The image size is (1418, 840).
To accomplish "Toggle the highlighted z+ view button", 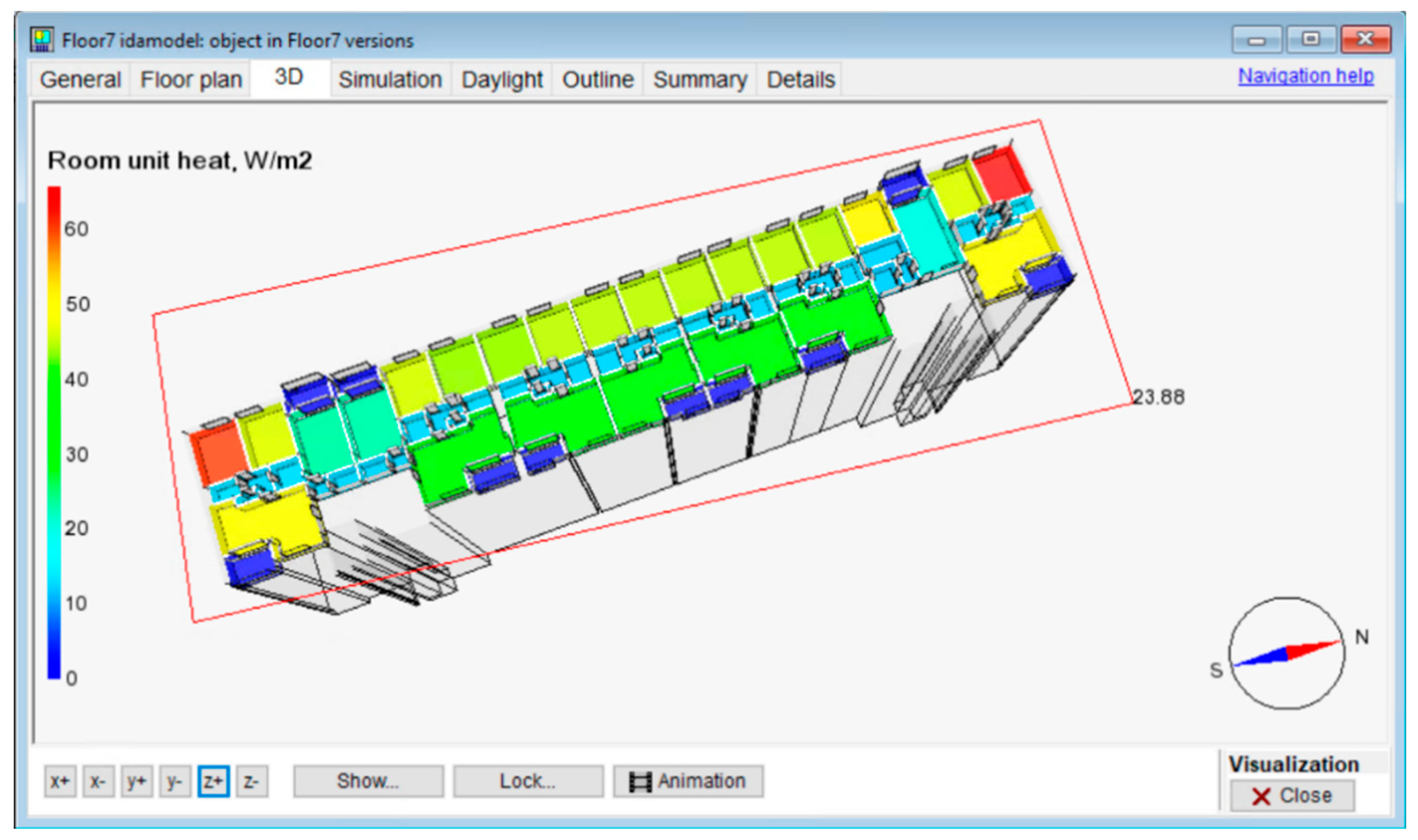I will coord(214,782).
